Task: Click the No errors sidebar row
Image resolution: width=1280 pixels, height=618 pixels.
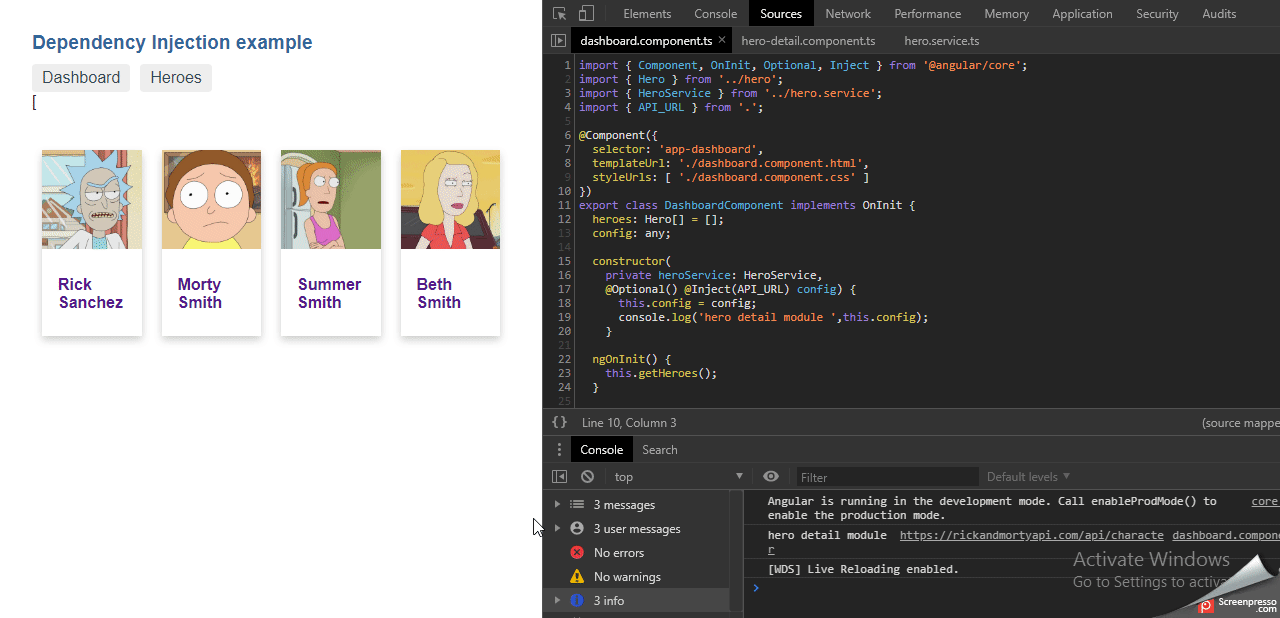Action: (635, 553)
